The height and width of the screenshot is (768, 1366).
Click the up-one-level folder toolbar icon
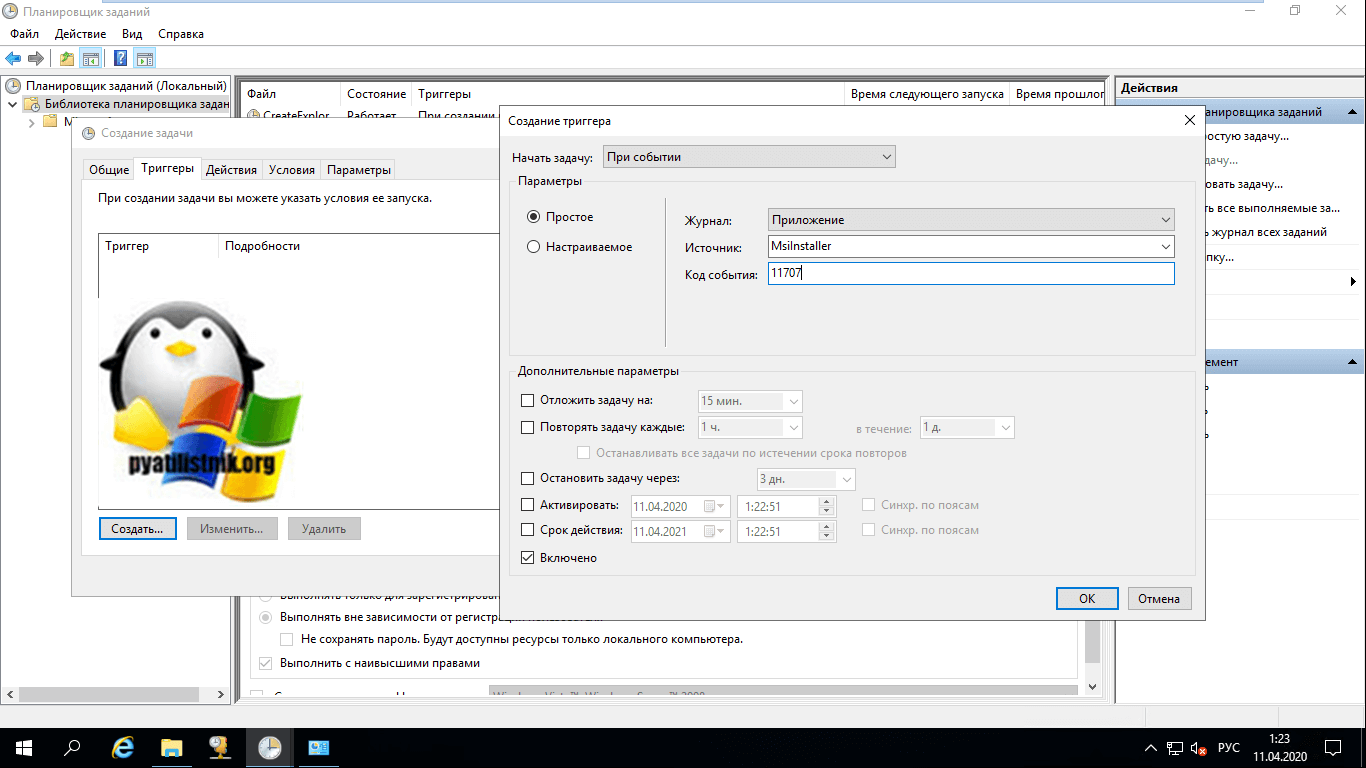pos(66,59)
